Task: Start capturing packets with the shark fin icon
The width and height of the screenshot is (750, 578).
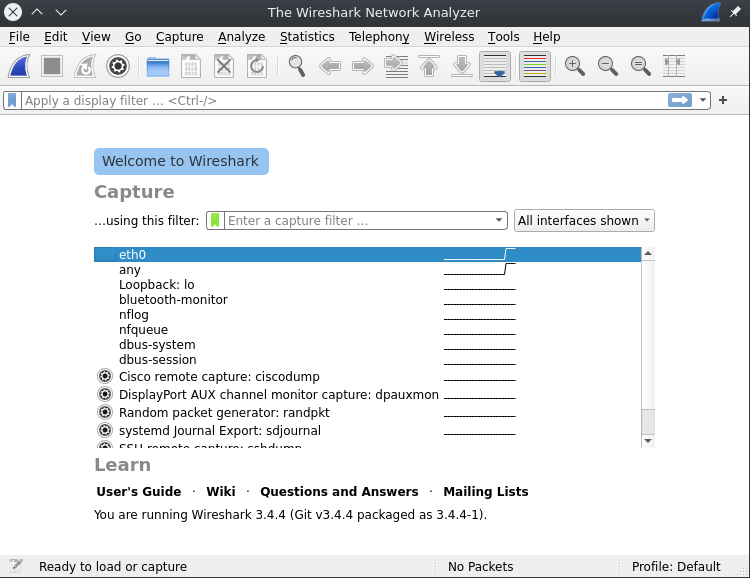Action: coord(20,66)
